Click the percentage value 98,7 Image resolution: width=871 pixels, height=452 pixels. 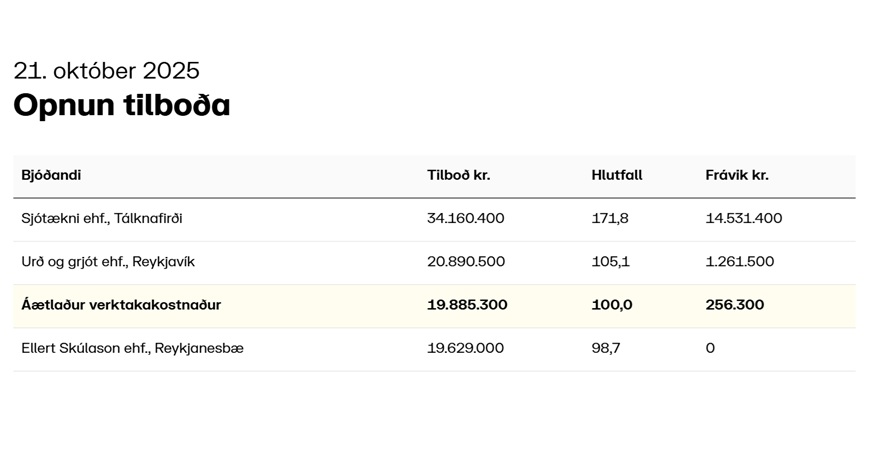605,348
